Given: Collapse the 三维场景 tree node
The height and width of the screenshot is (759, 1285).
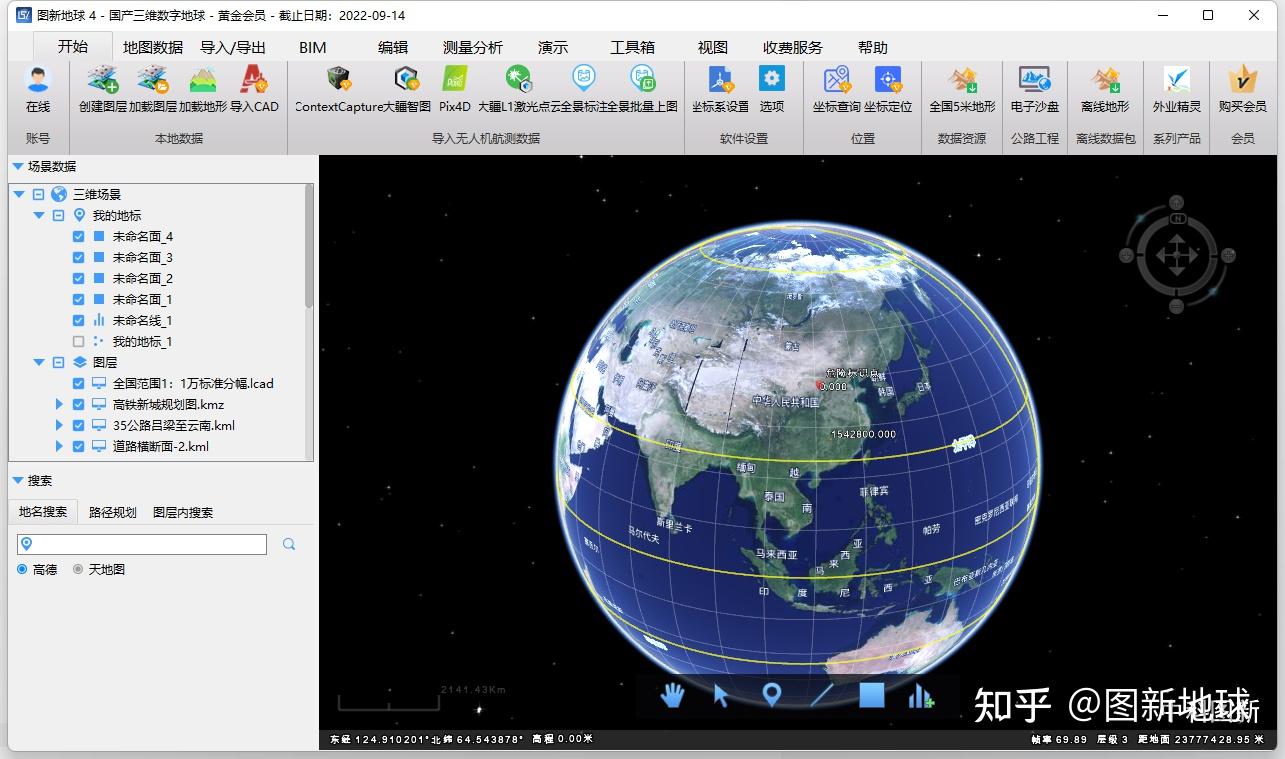Looking at the screenshot, I should click(18, 194).
